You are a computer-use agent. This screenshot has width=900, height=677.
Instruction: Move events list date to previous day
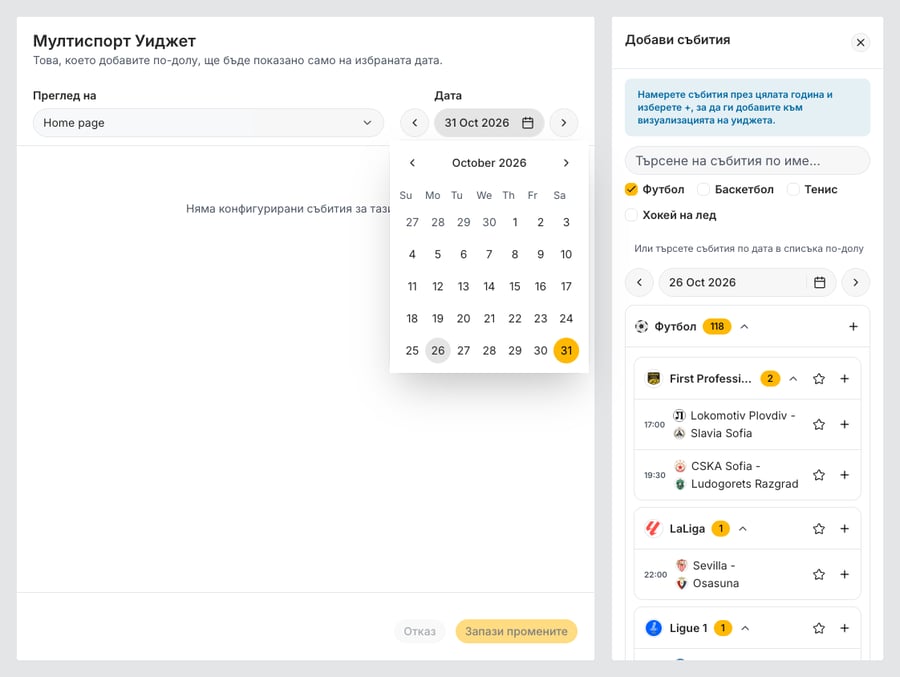(x=639, y=283)
